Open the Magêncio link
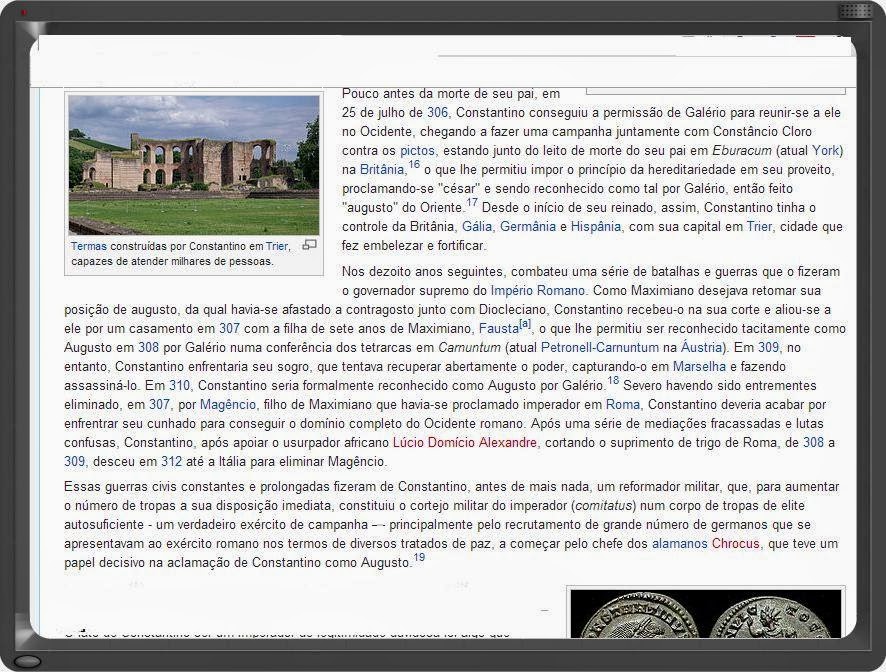This screenshot has width=886, height=672. click(x=228, y=405)
